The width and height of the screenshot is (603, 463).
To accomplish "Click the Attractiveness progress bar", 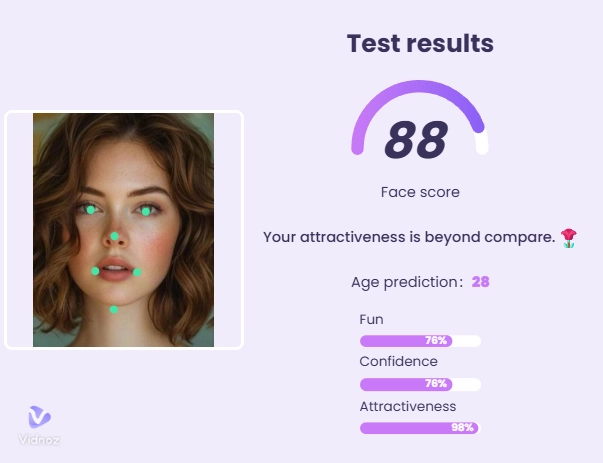I will tap(419, 428).
